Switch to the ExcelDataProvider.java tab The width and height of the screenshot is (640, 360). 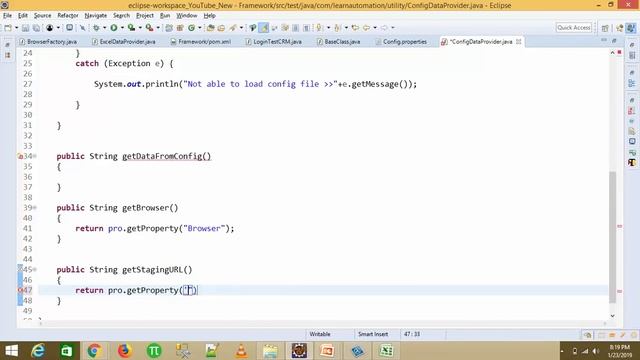124,42
